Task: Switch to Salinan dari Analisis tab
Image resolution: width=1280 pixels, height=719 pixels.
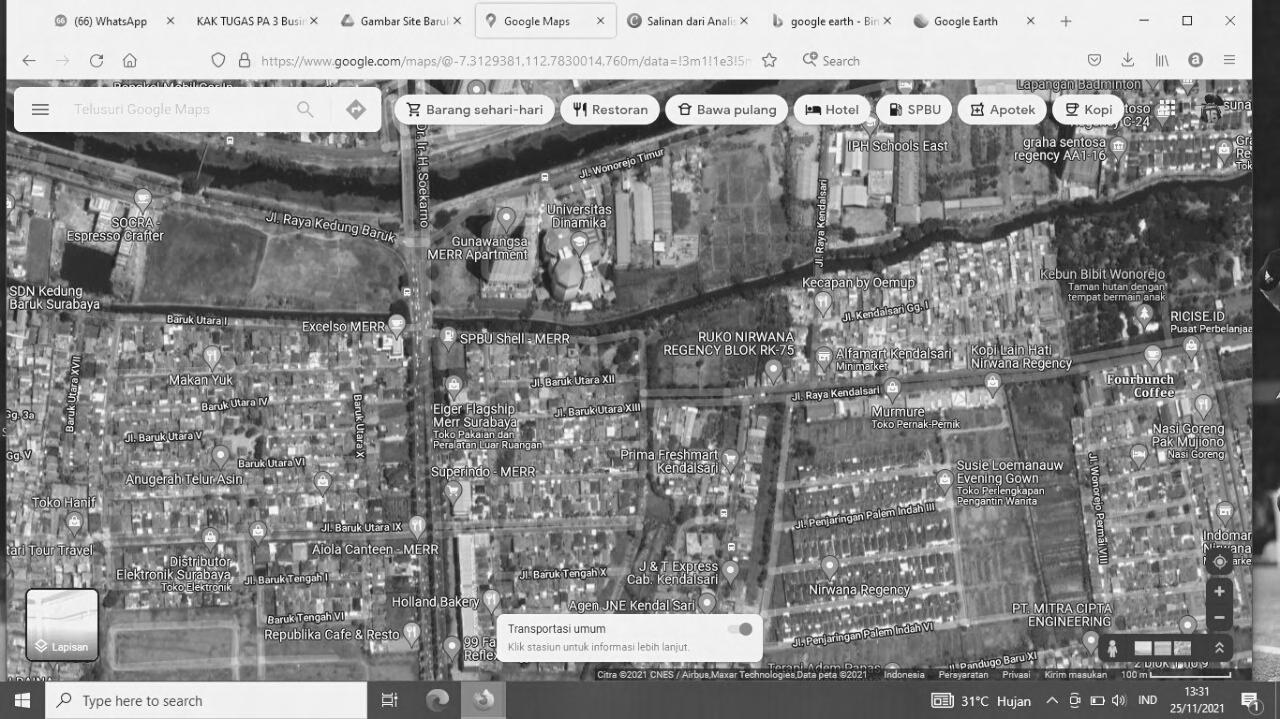Action: [690, 21]
